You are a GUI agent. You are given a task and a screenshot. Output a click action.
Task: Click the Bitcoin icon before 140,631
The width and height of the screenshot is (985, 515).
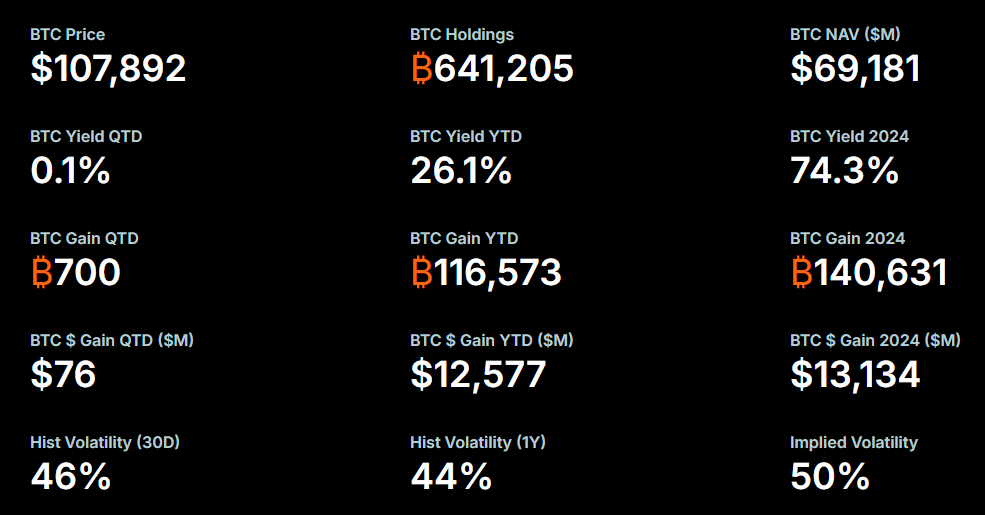click(801, 272)
